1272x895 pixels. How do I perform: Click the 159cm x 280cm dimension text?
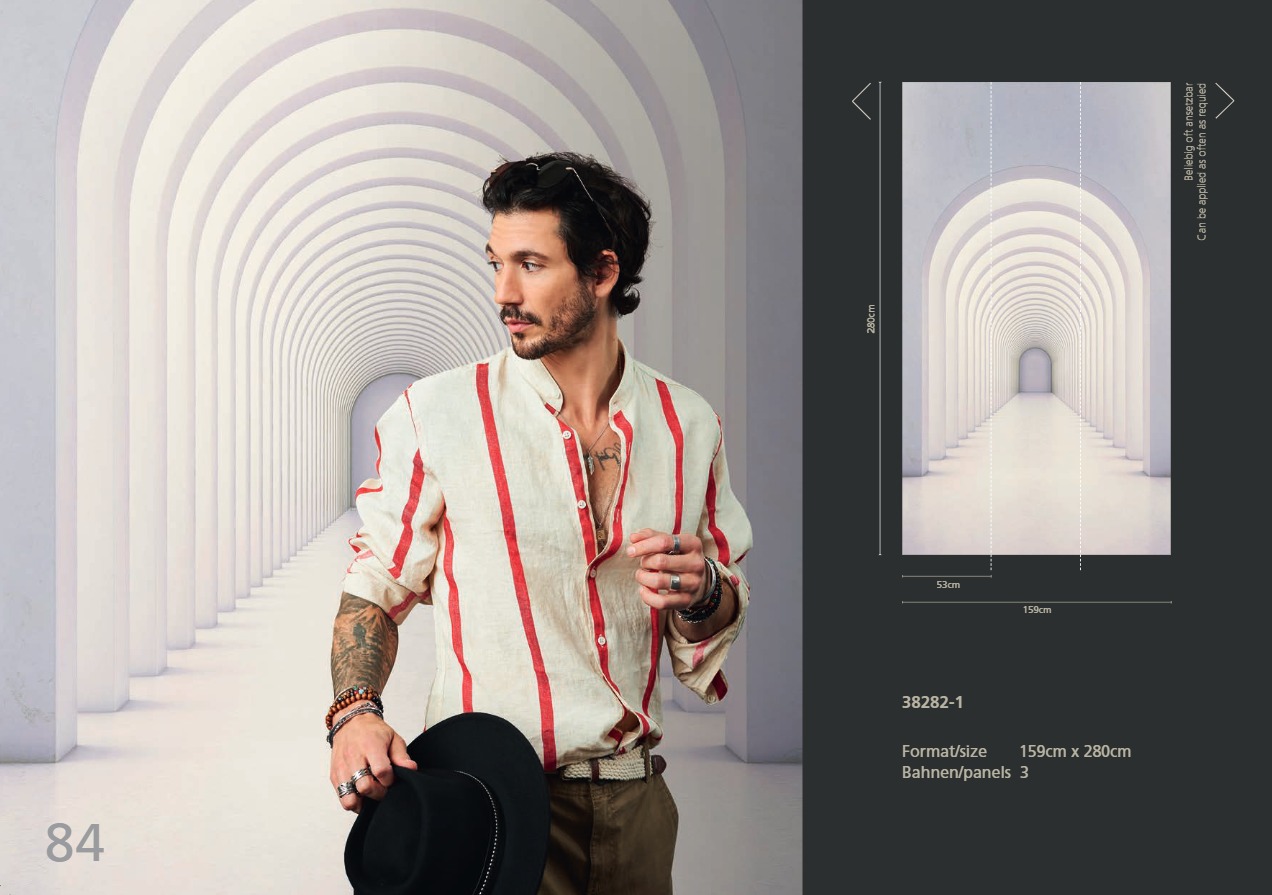[x=1075, y=751]
